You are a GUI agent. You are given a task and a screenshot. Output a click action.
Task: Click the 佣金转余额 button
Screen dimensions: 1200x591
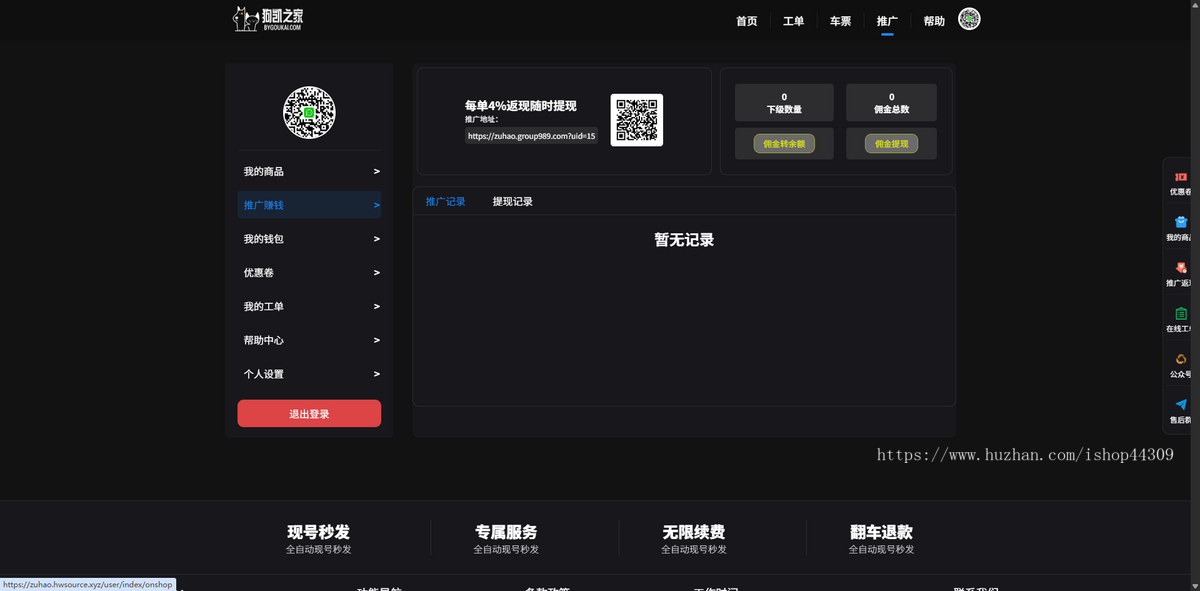point(784,143)
